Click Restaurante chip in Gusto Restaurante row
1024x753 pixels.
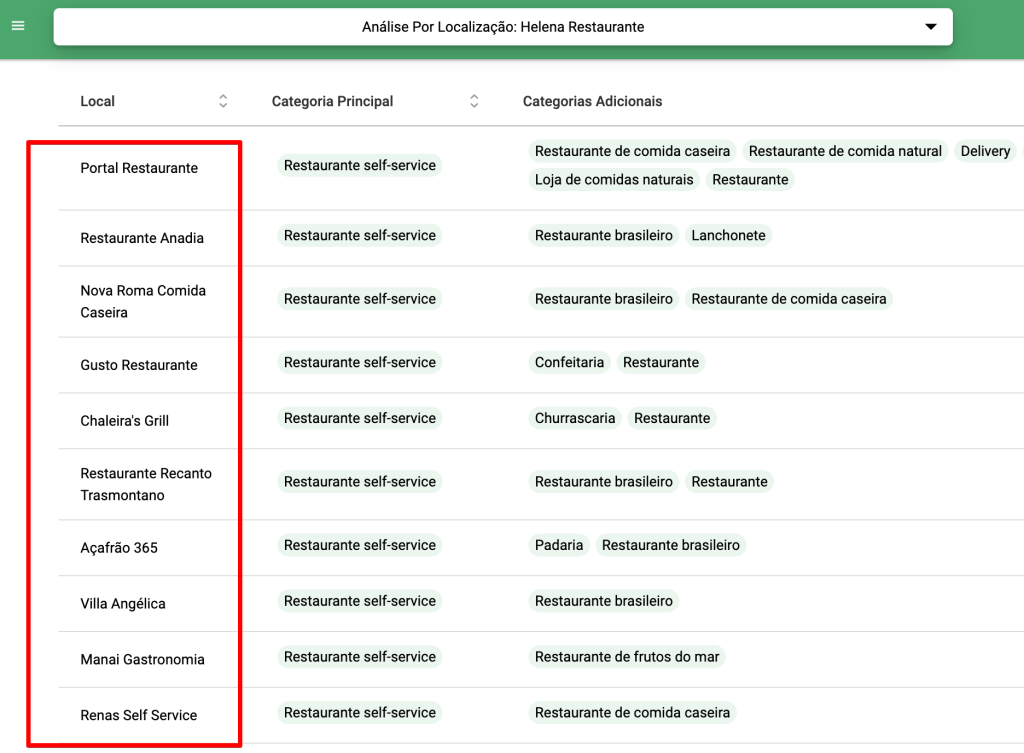coord(660,362)
